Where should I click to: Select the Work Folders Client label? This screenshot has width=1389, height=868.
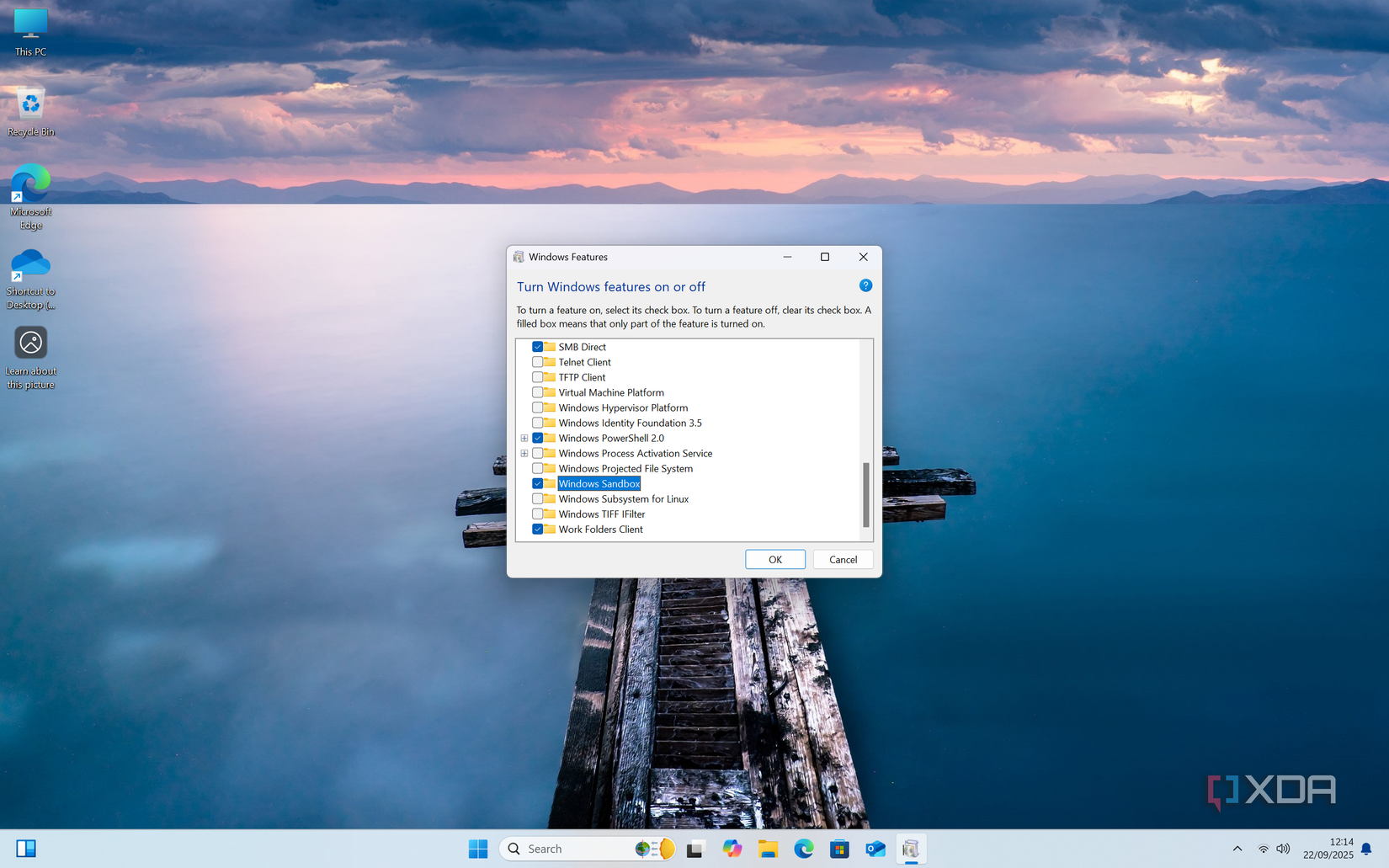tap(600, 529)
